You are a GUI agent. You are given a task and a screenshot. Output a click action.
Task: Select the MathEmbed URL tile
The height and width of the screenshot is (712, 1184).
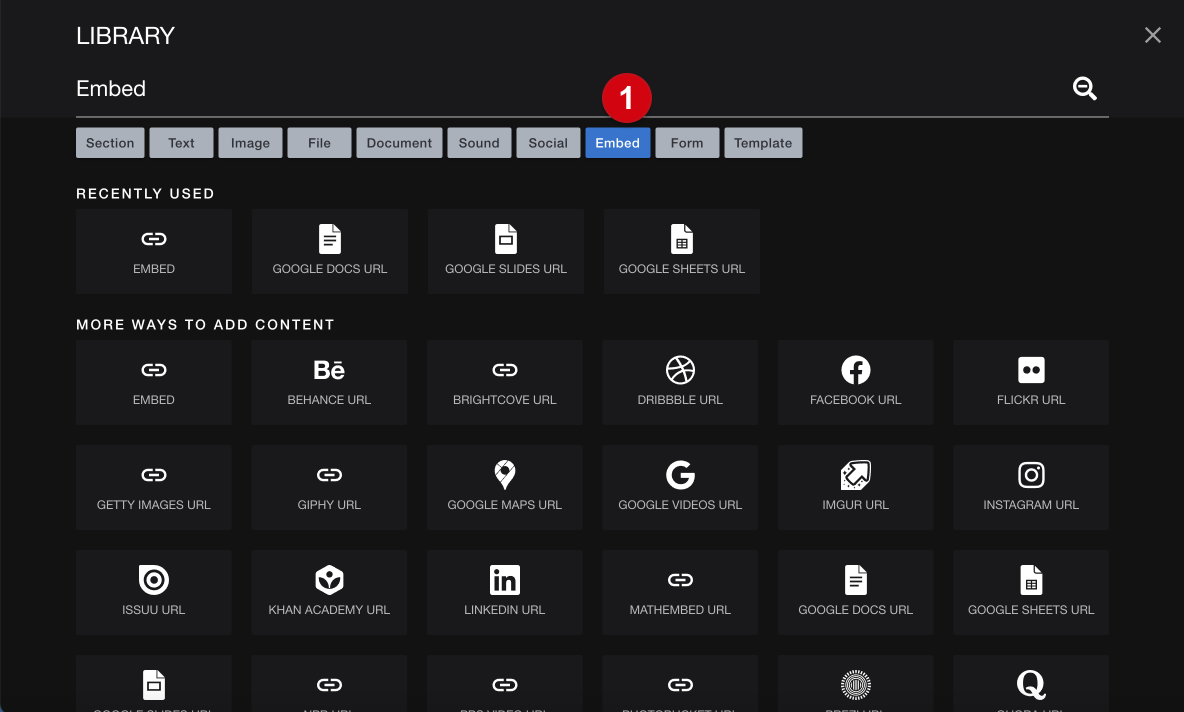tap(680, 592)
